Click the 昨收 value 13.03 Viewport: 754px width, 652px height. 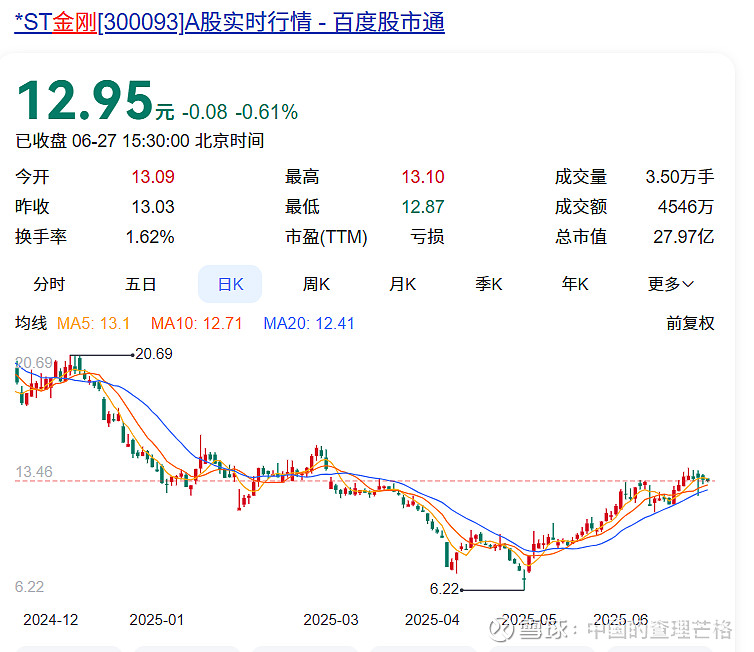pos(153,207)
